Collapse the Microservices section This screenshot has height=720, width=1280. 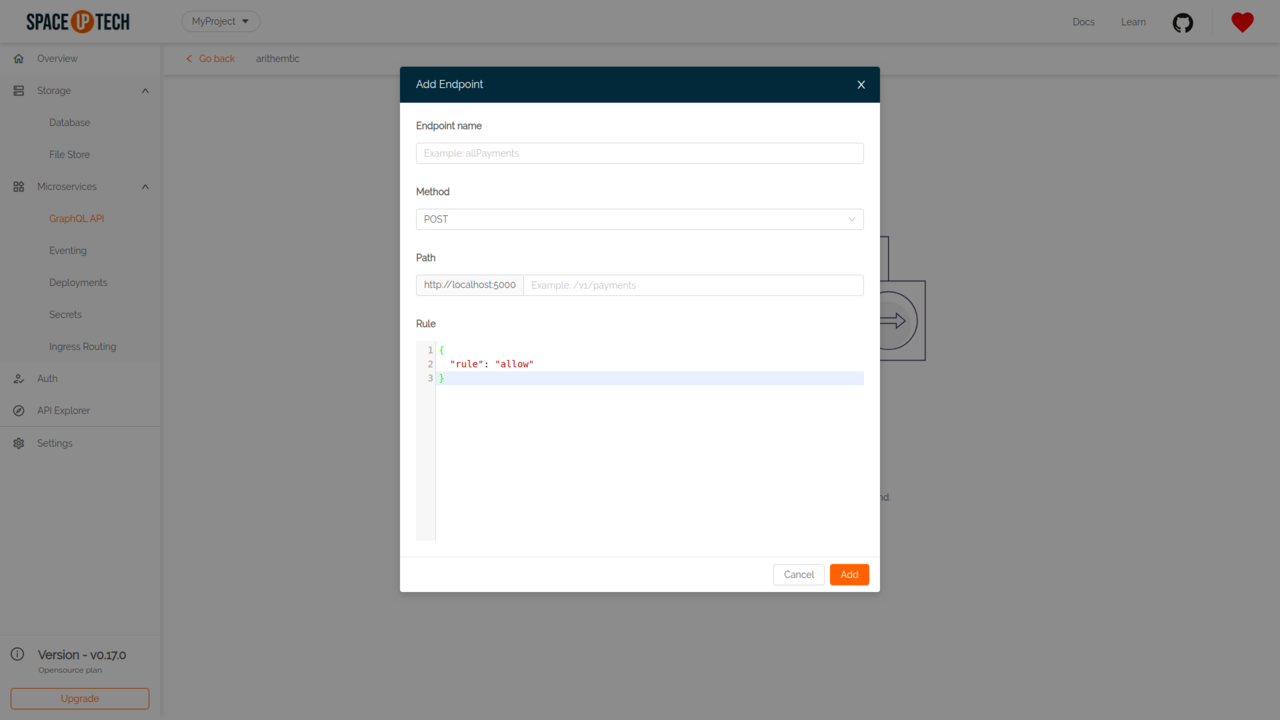coord(144,186)
